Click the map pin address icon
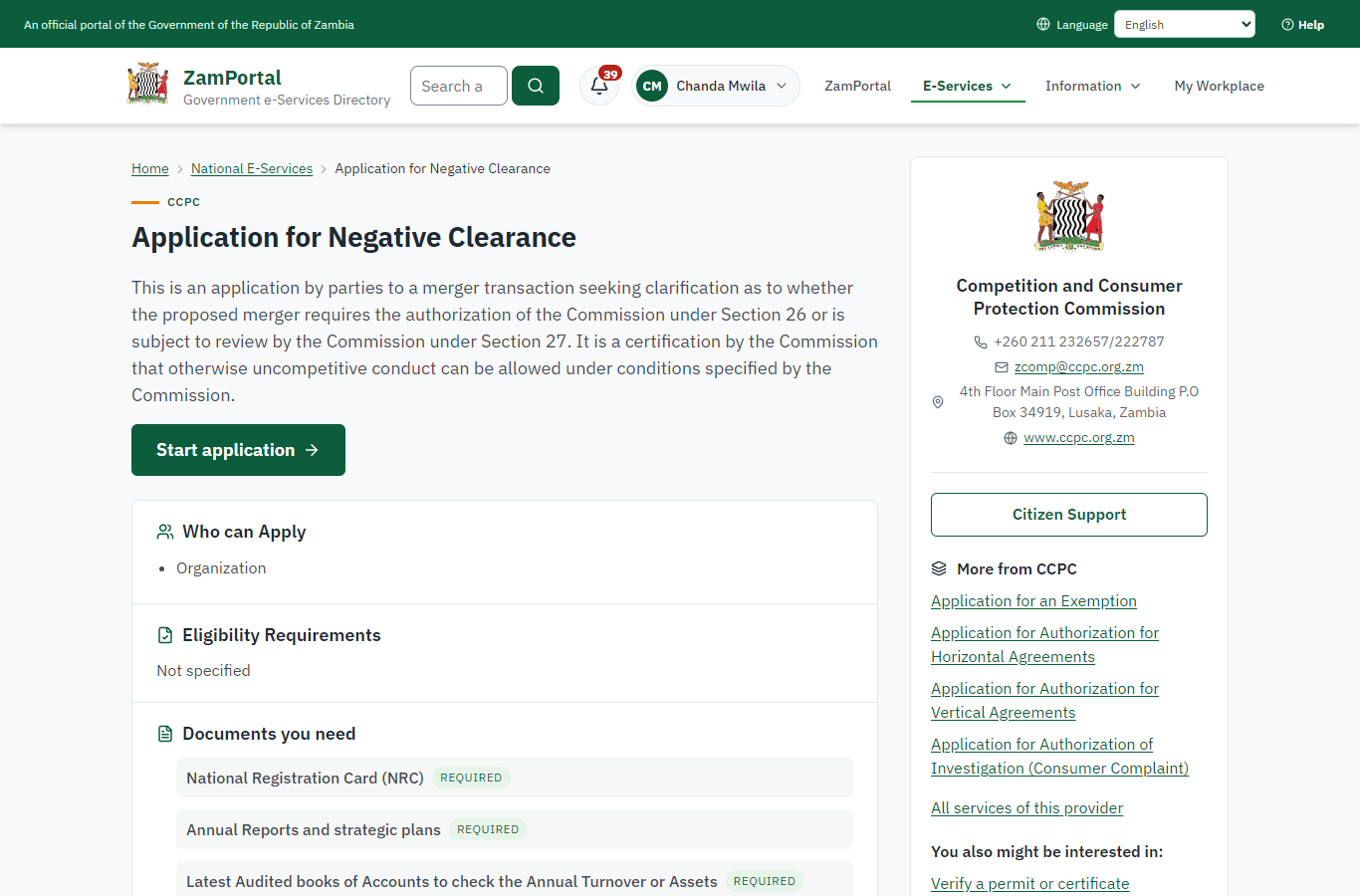This screenshot has width=1360, height=896. [937, 402]
